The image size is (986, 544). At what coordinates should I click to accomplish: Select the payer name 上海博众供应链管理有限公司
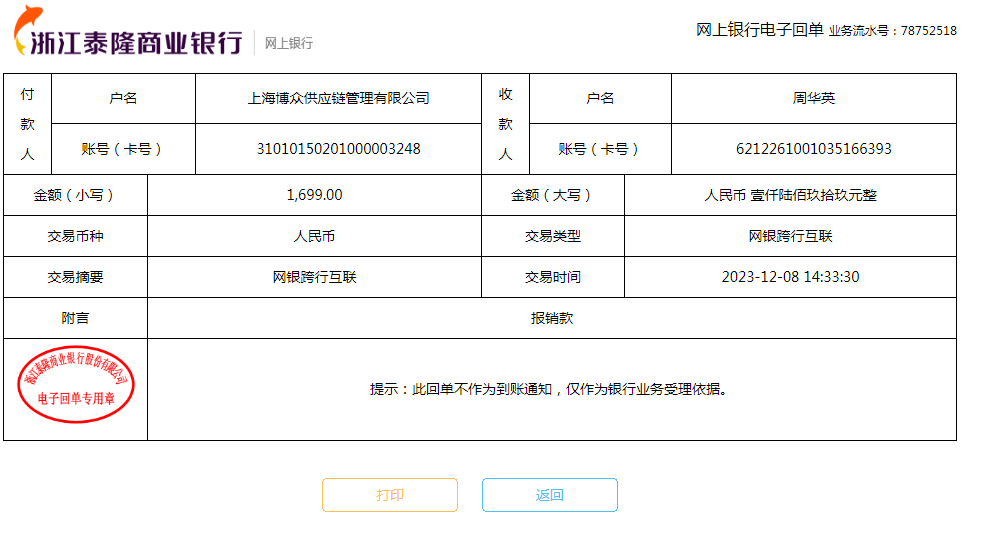coord(338,98)
